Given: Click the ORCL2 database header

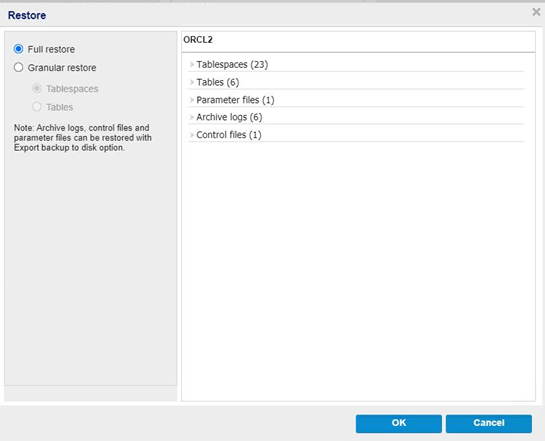Looking at the screenshot, I should click(x=198, y=40).
